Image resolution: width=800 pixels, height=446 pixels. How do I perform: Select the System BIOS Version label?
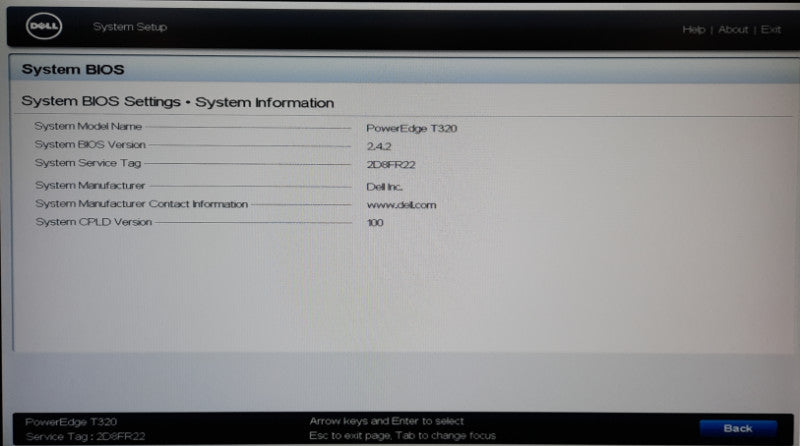click(90, 144)
